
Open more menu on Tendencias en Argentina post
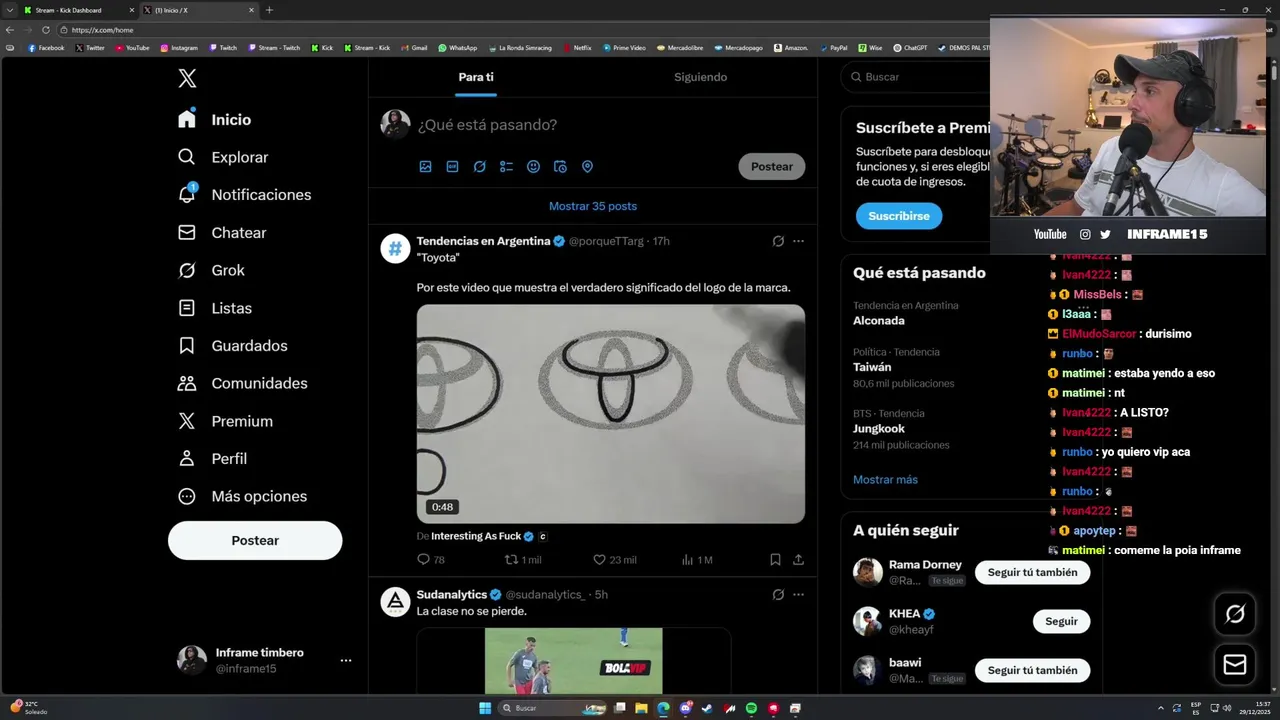tap(798, 241)
